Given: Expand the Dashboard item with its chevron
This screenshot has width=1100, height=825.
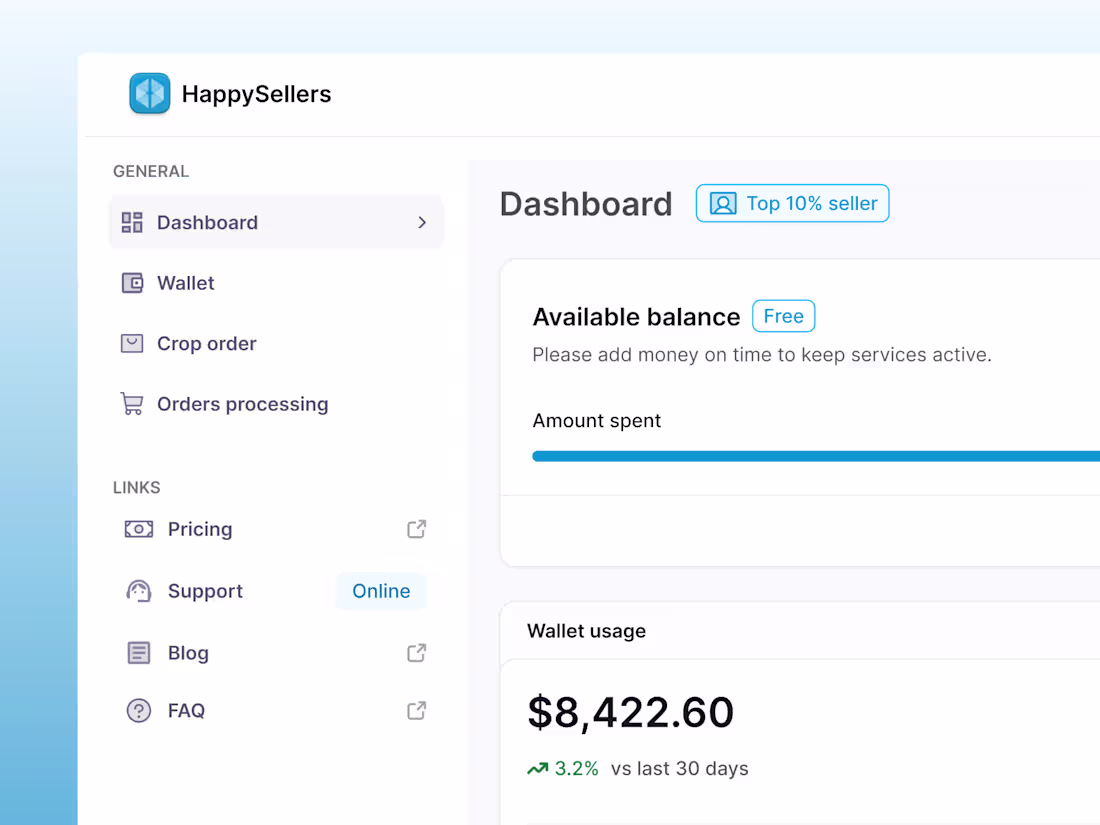Looking at the screenshot, I should pyautogui.click(x=421, y=222).
